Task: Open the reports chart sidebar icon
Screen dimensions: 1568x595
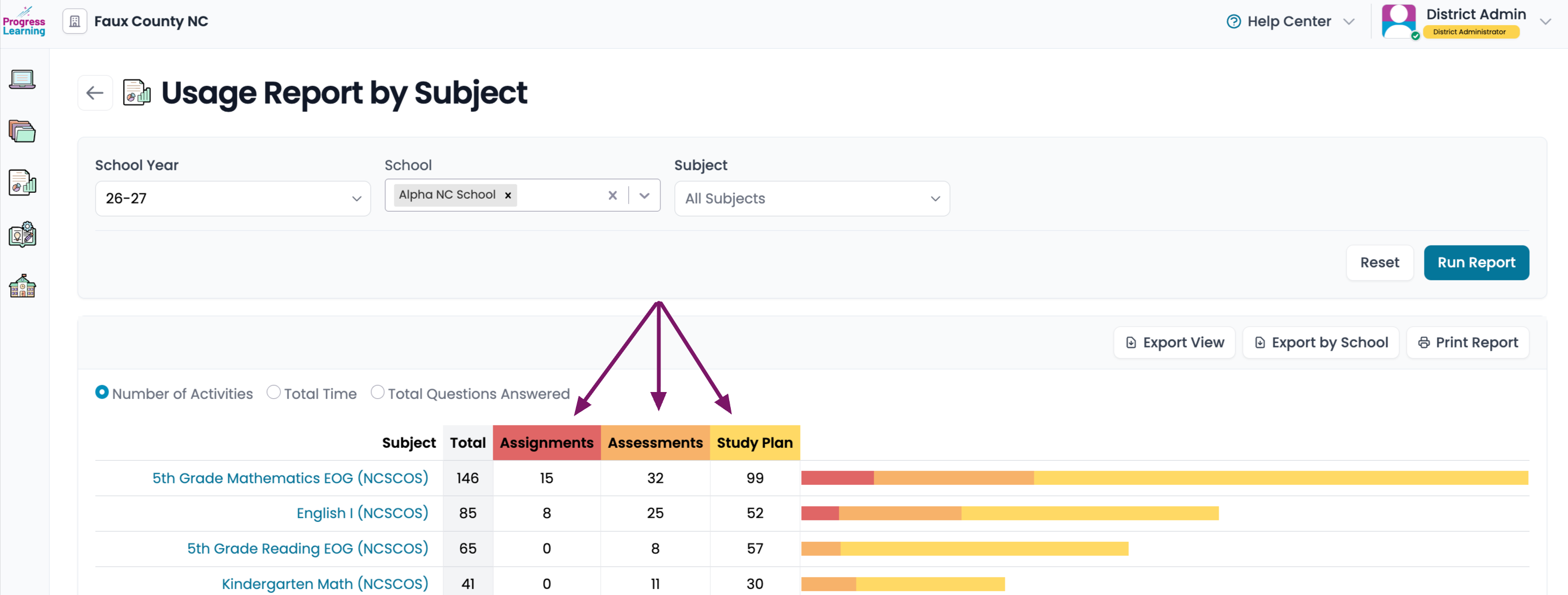Action: 23,183
